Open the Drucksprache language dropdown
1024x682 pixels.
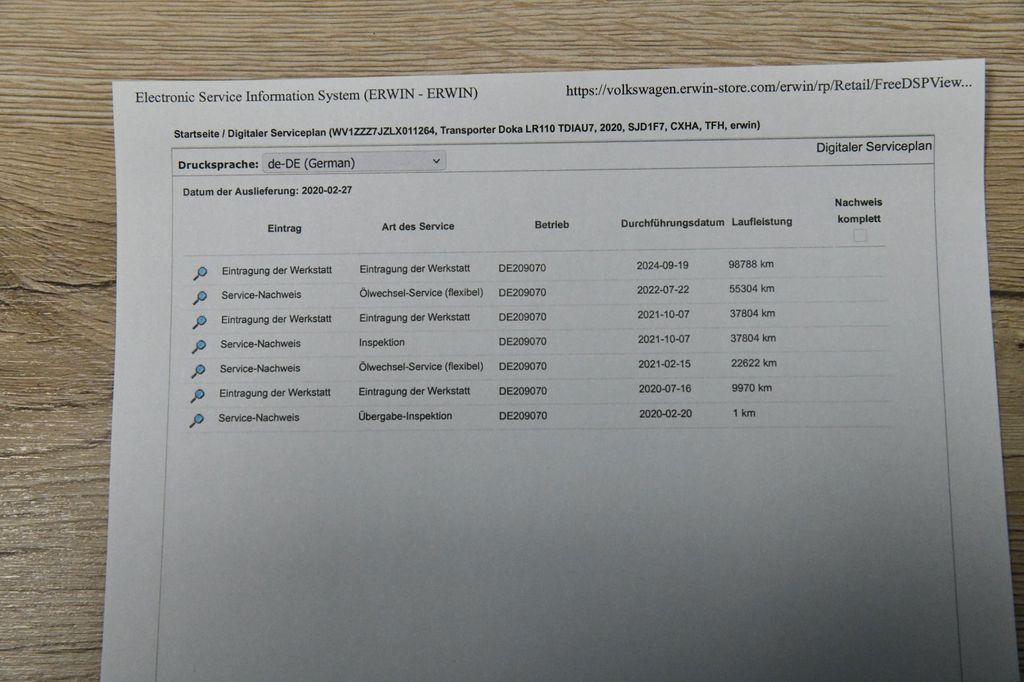[353, 162]
